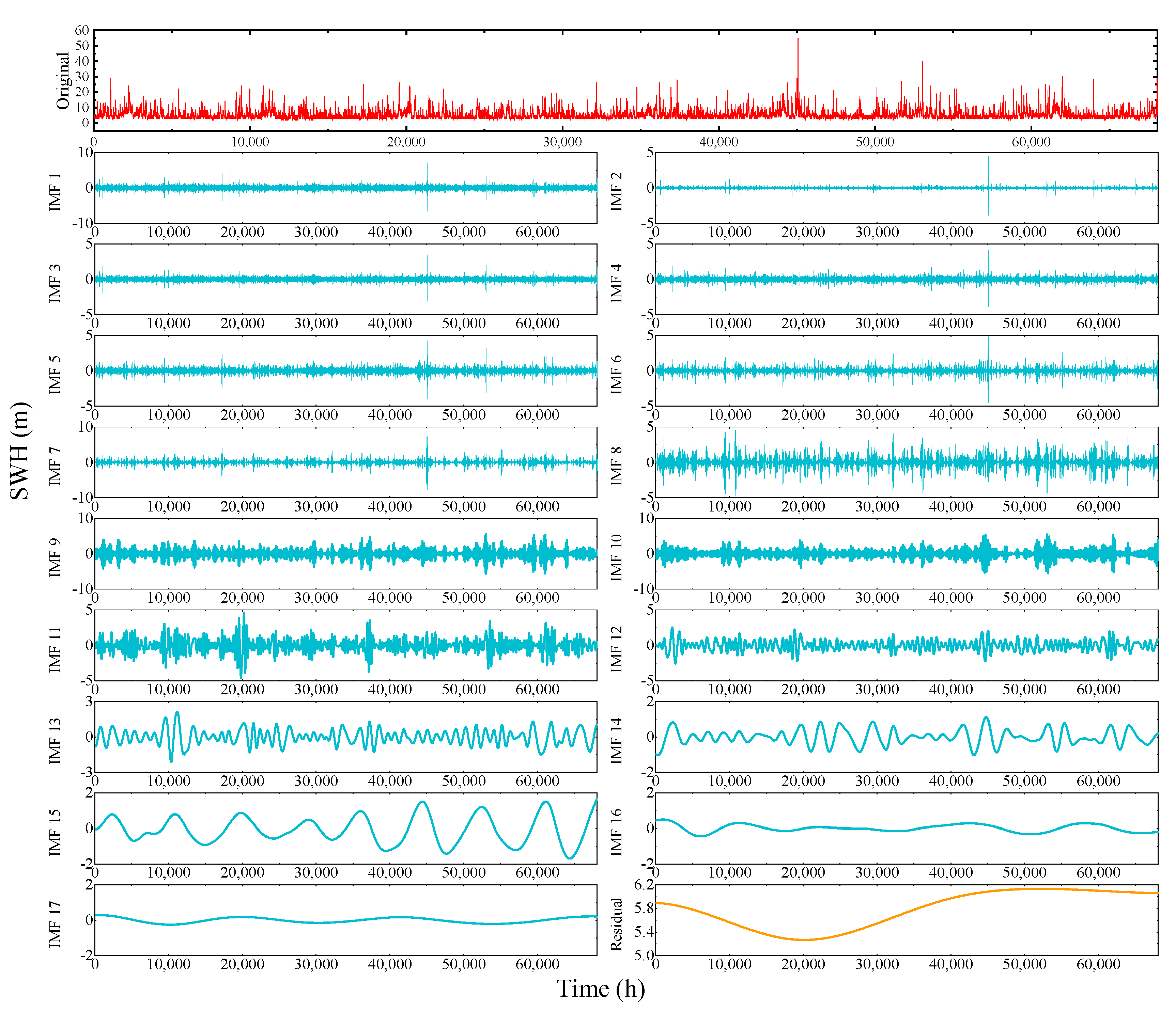
Task: Select the IMF 1 waveform plot
Action: pos(346,188)
